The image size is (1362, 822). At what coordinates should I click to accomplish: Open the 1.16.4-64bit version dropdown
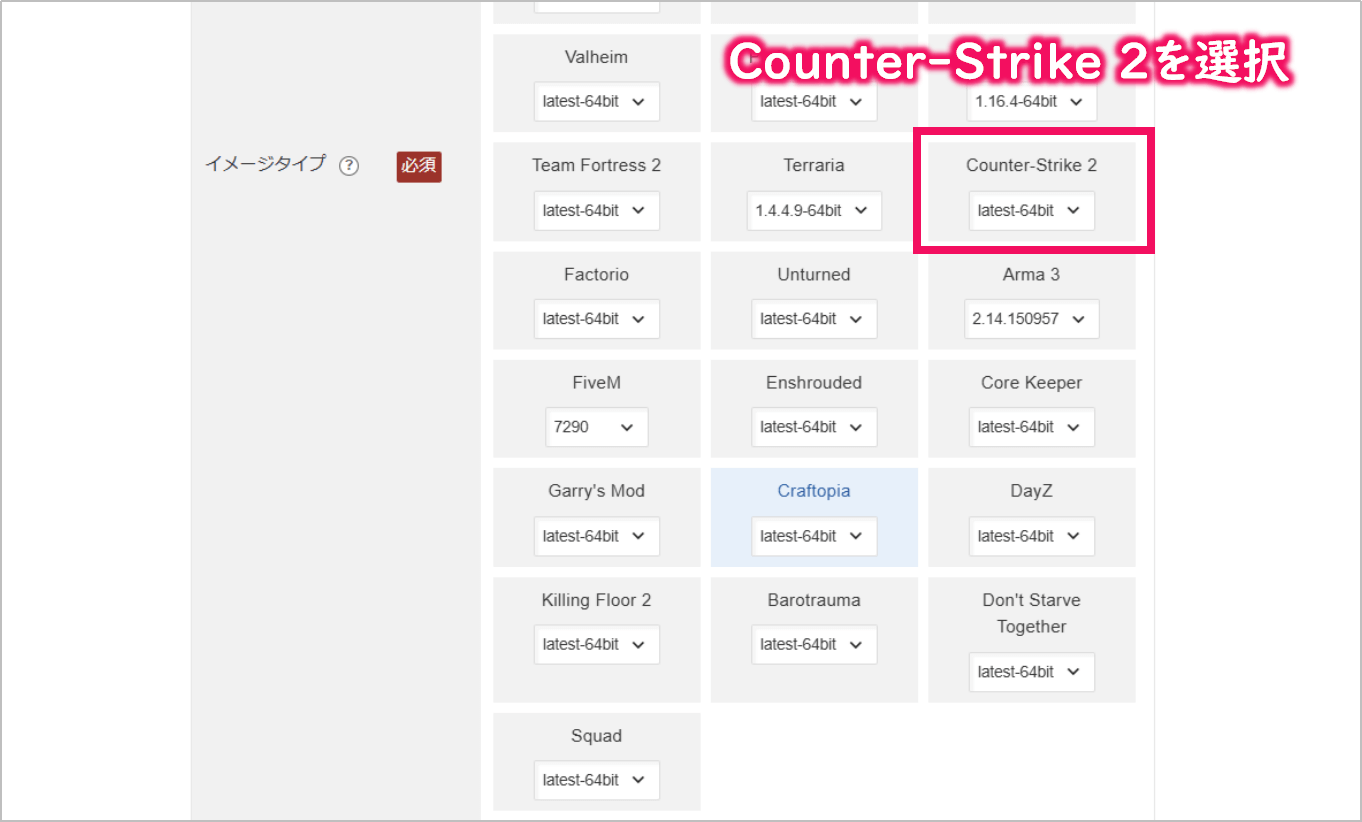[x=1031, y=101]
